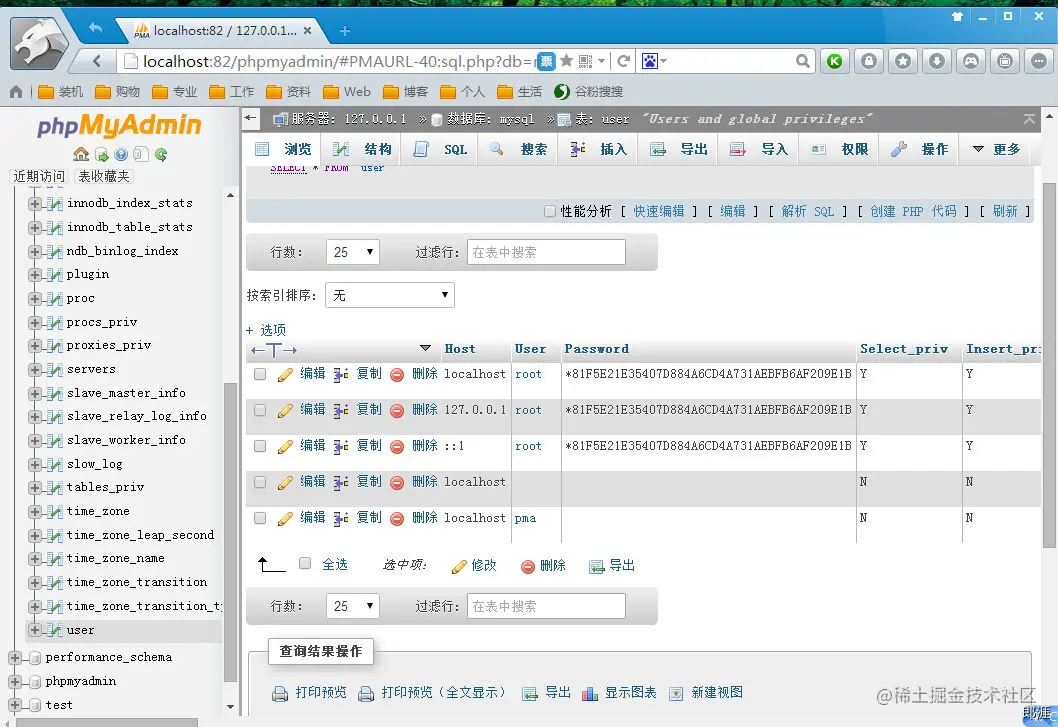Reload the page using browser refresh icon
The height and width of the screenshot is (727, 1058).
point(623,61)
